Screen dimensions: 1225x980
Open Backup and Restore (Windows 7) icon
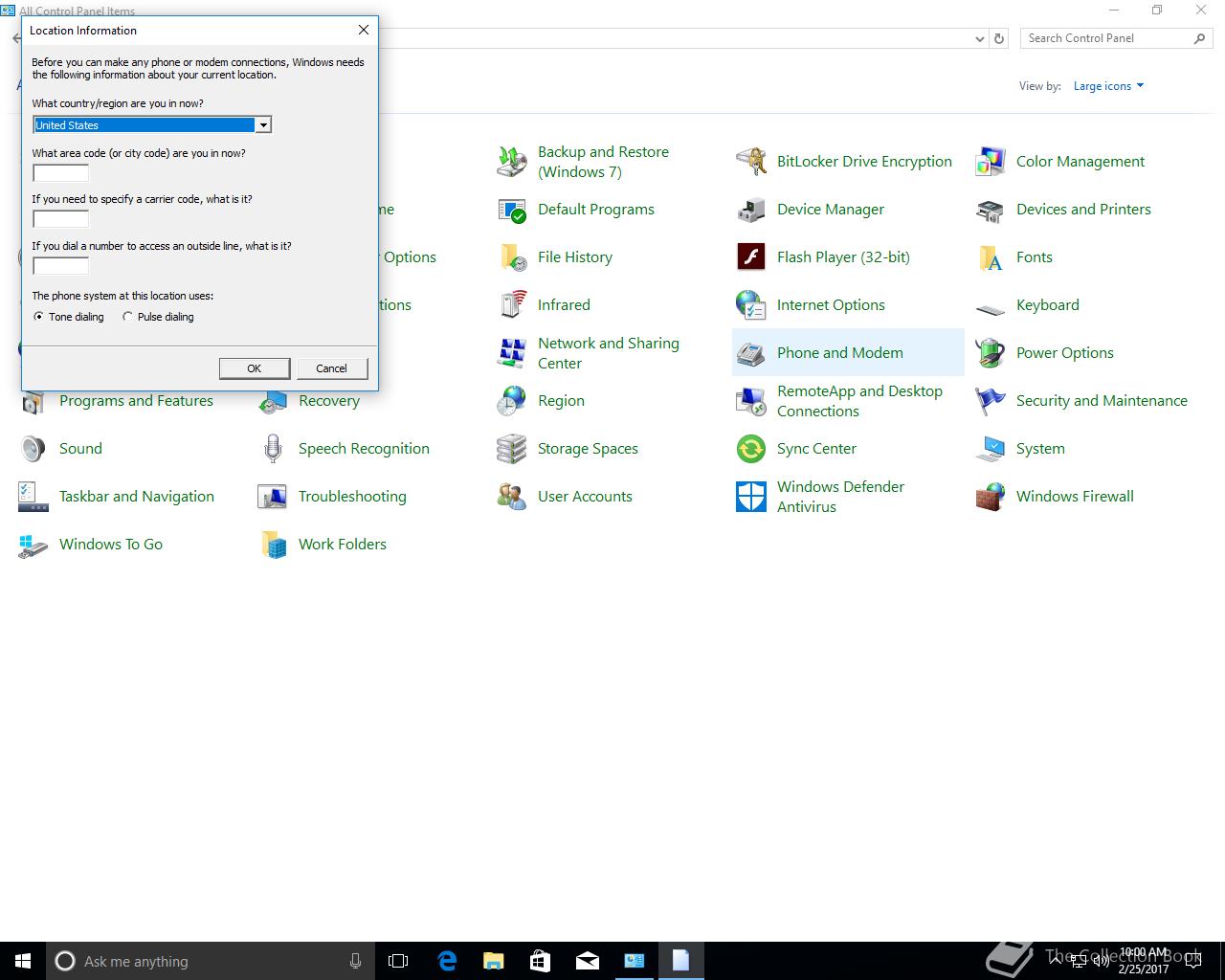(x=512, y=162)
